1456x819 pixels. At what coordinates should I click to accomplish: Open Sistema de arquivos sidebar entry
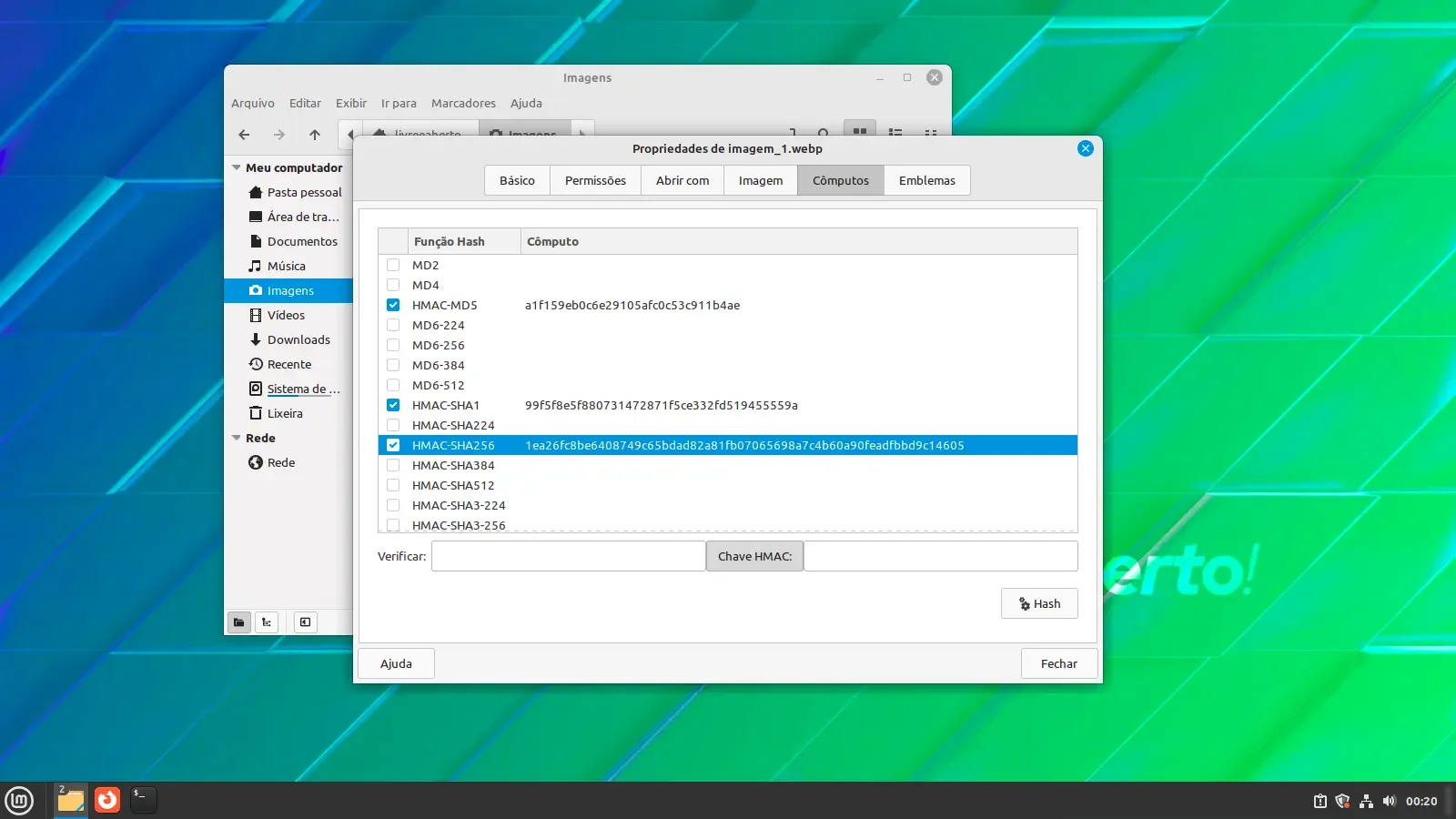[294, 389]
